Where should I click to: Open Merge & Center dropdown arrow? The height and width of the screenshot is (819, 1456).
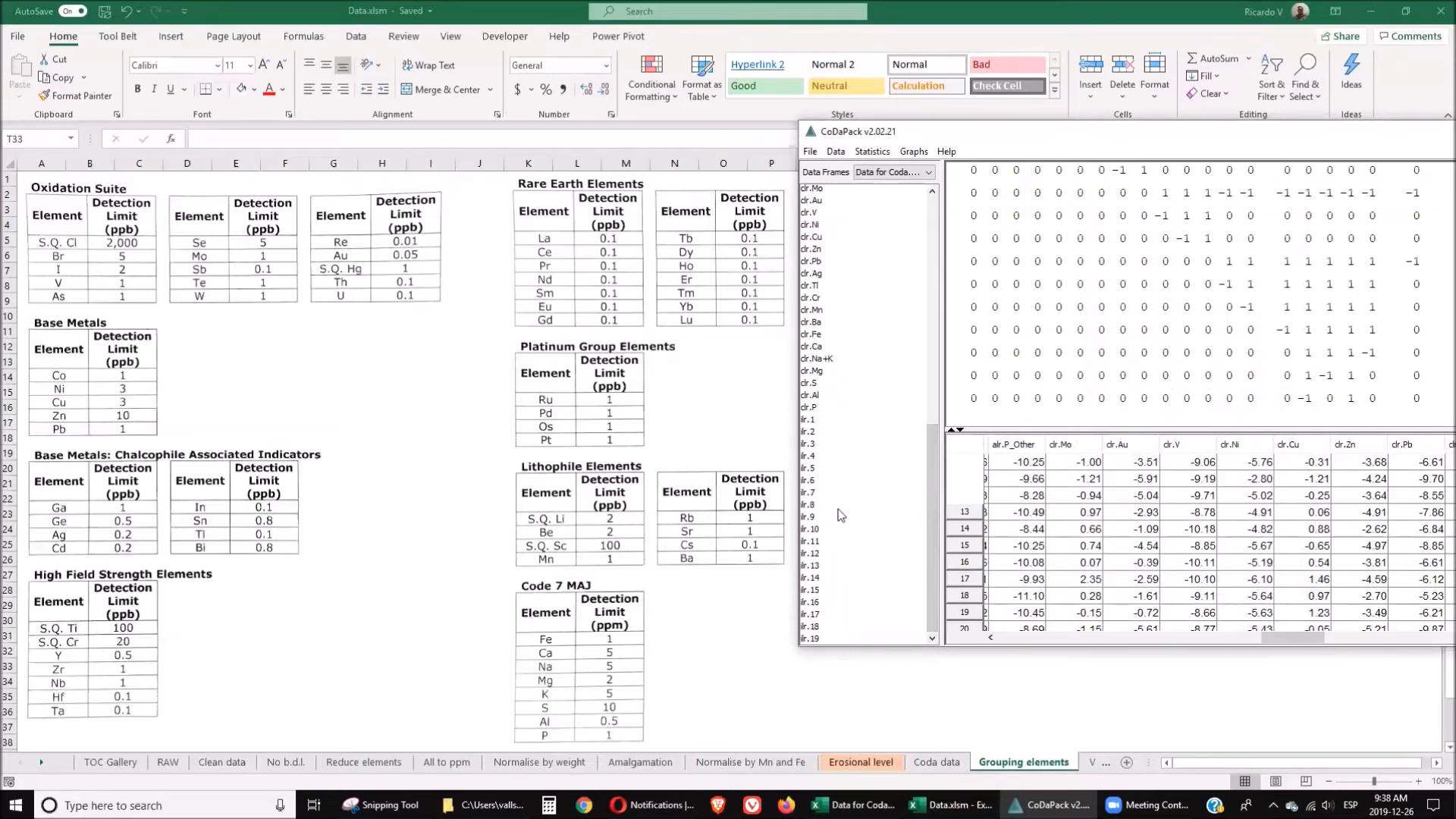(x=490, y=89)
